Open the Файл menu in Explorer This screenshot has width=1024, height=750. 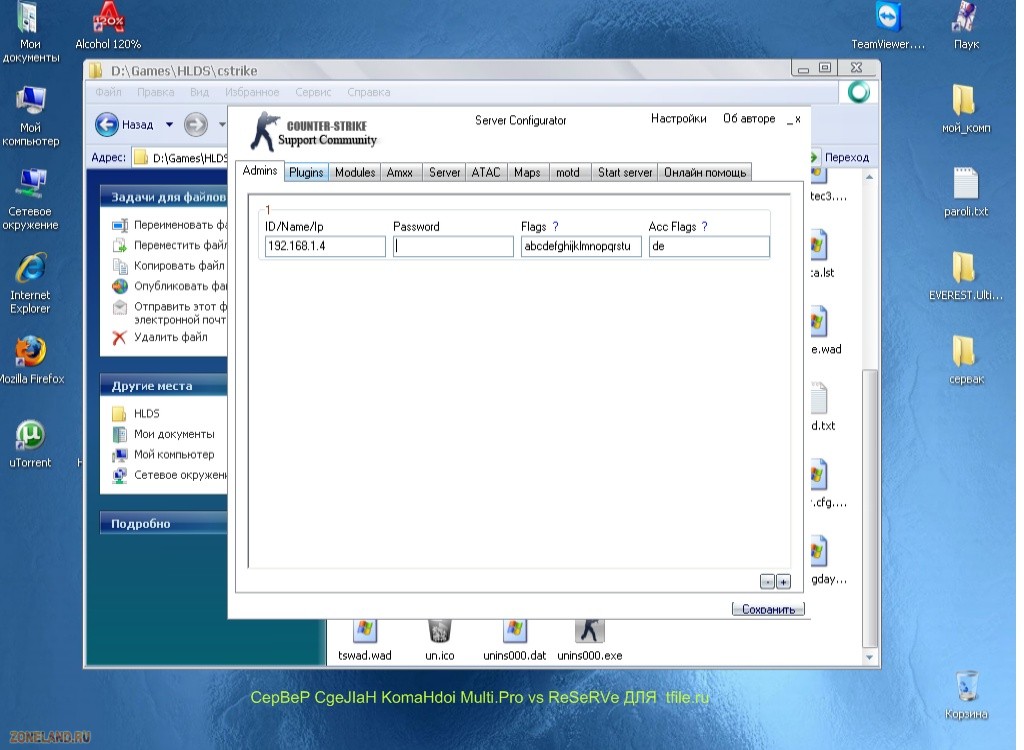point(108,92)
